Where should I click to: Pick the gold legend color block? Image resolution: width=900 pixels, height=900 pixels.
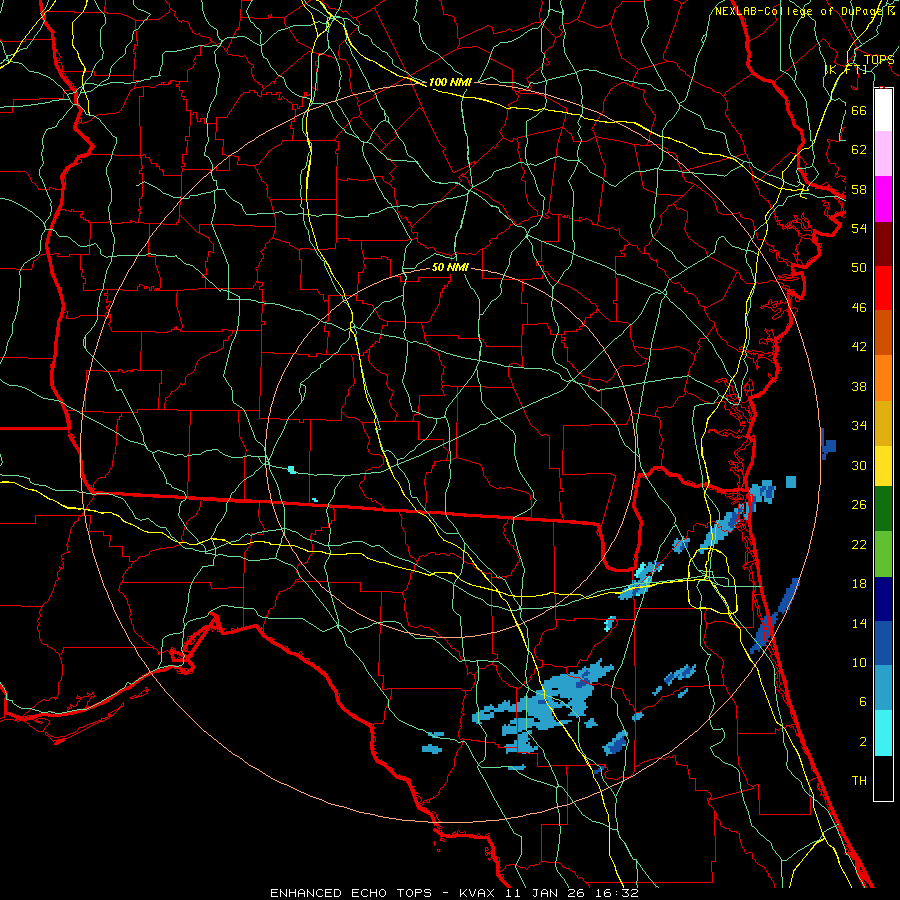coord(883,424)
